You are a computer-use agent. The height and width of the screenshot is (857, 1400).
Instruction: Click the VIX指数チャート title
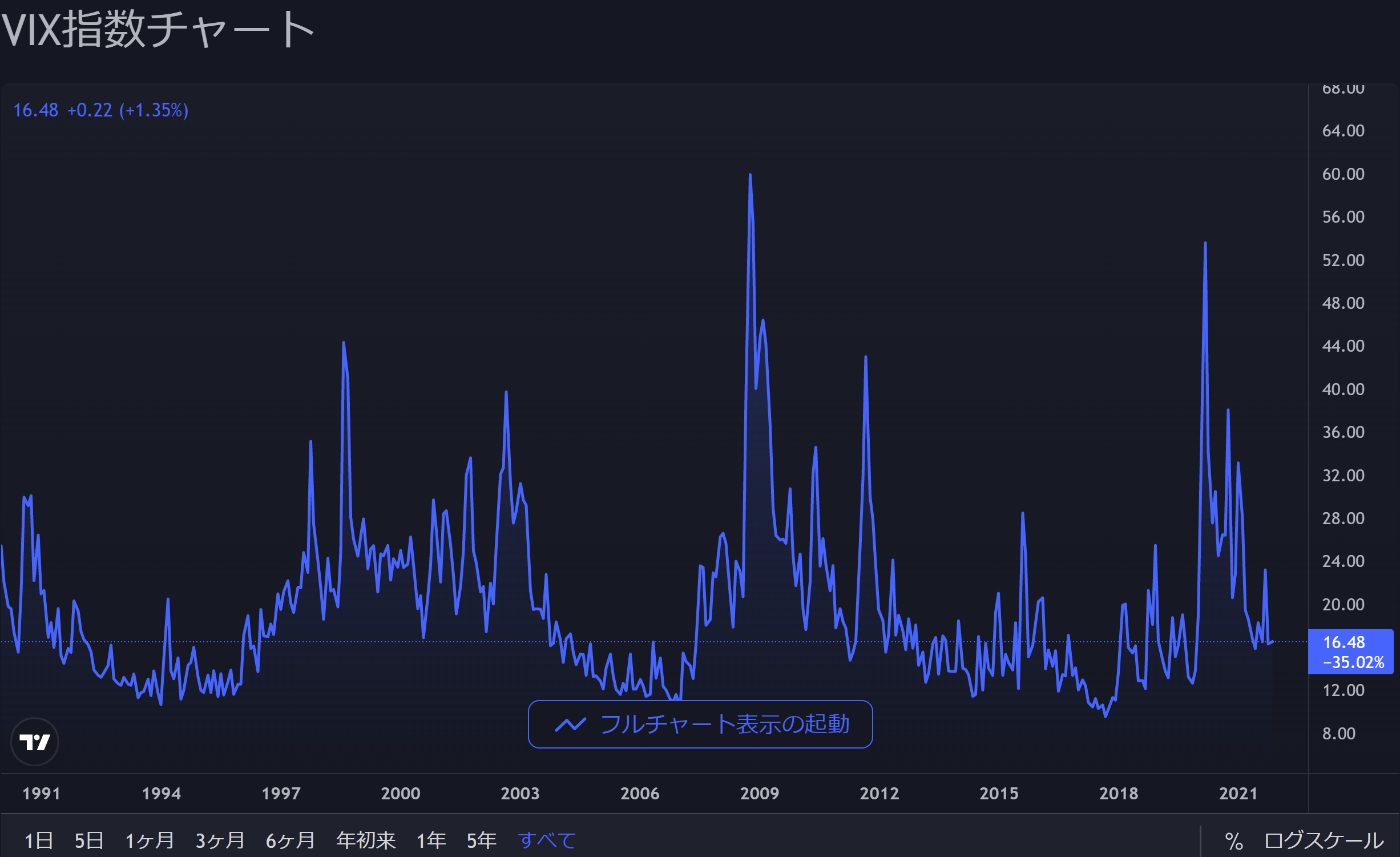click(x=158, y=29)
